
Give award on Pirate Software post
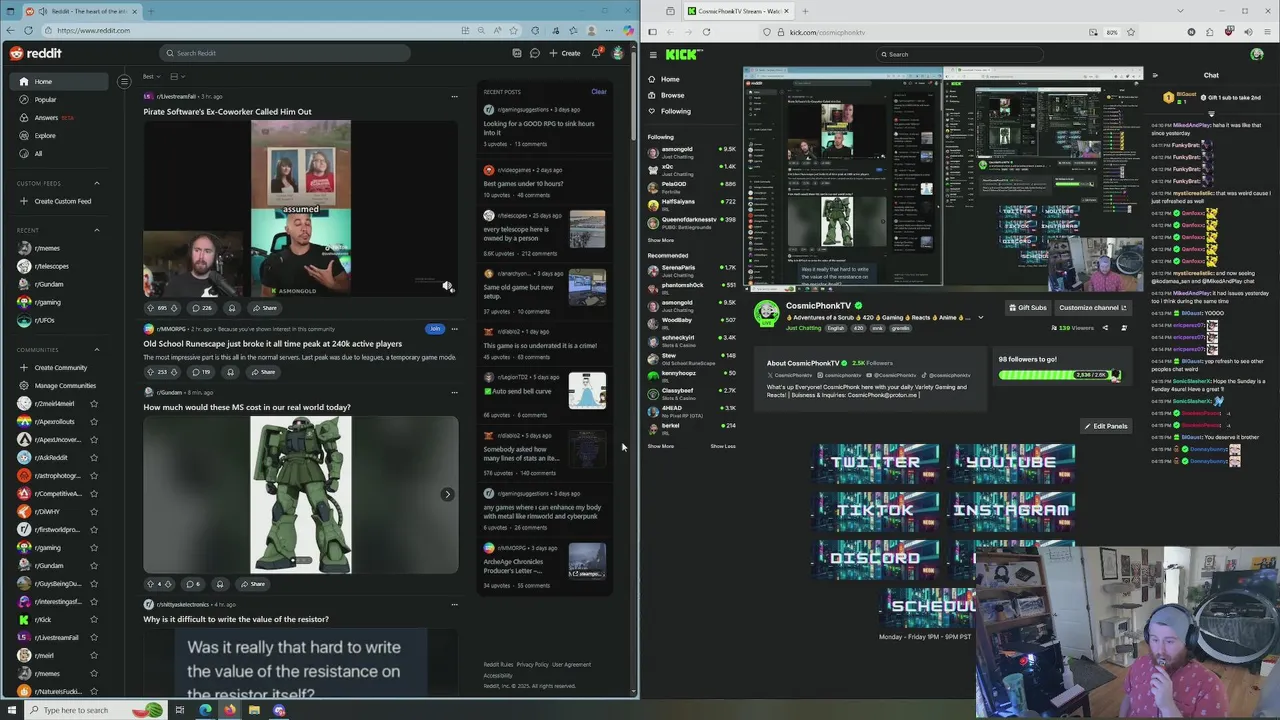[x=231, y=308]
